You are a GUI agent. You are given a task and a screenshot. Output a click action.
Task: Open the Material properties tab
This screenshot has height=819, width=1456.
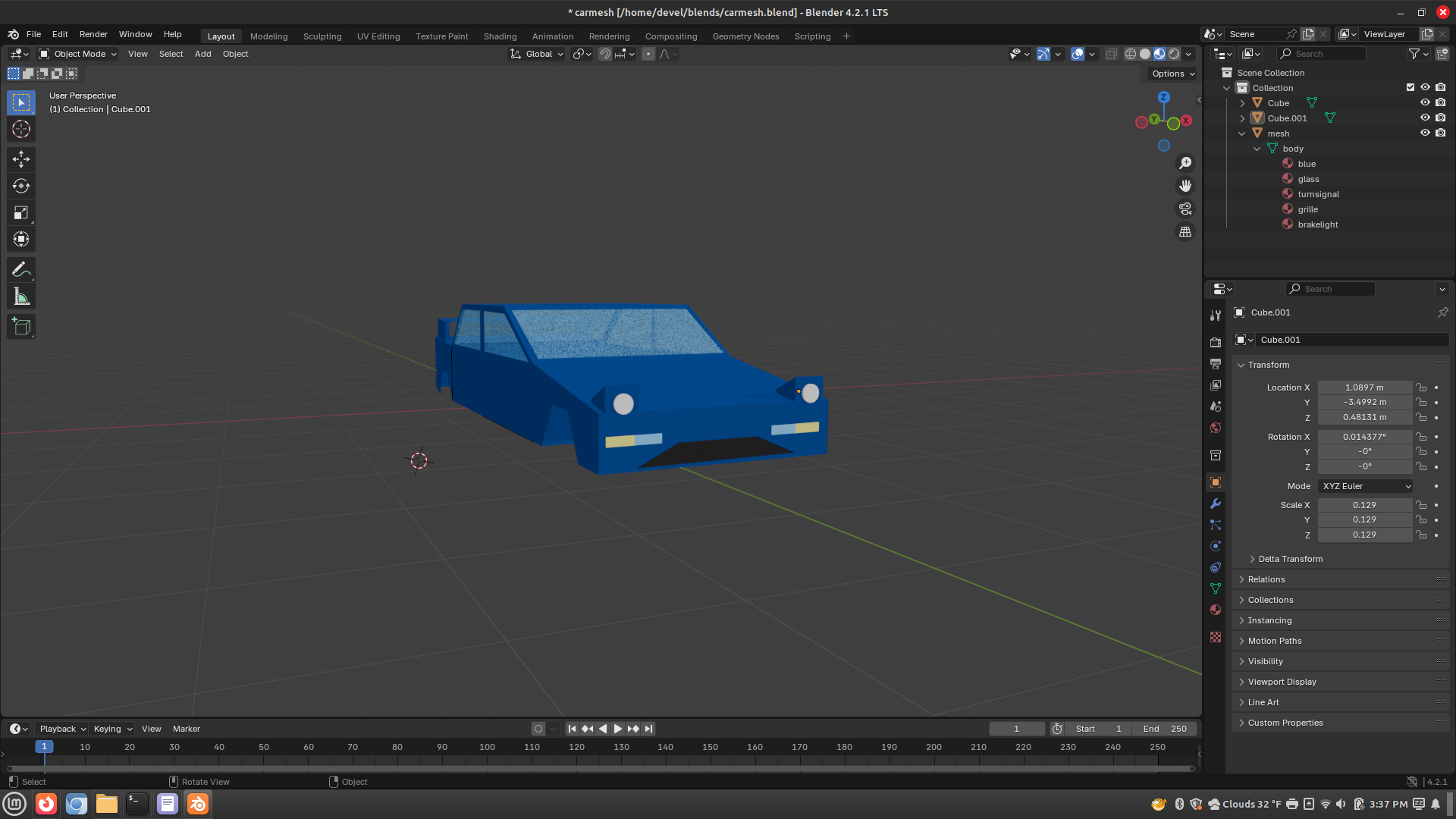[x=1216, y=610]
